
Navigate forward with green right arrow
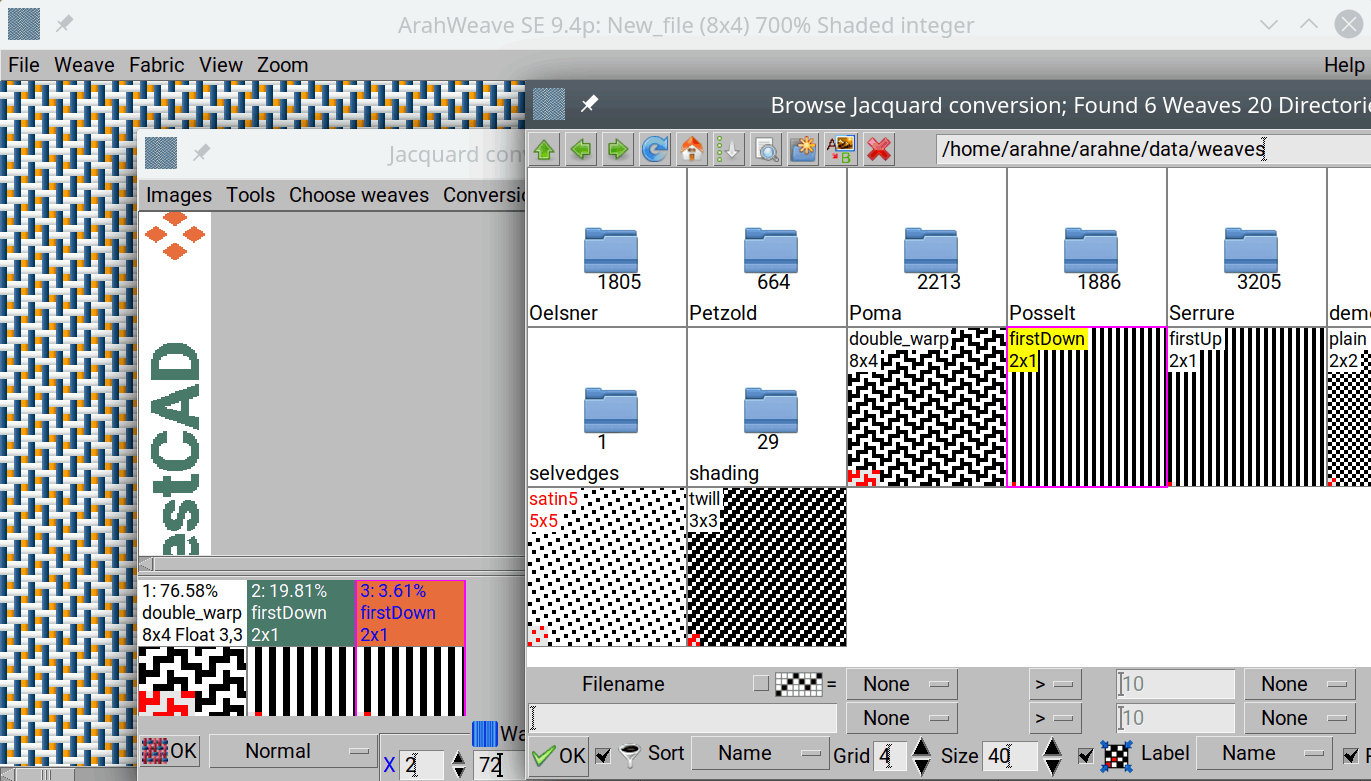[618, 150]
